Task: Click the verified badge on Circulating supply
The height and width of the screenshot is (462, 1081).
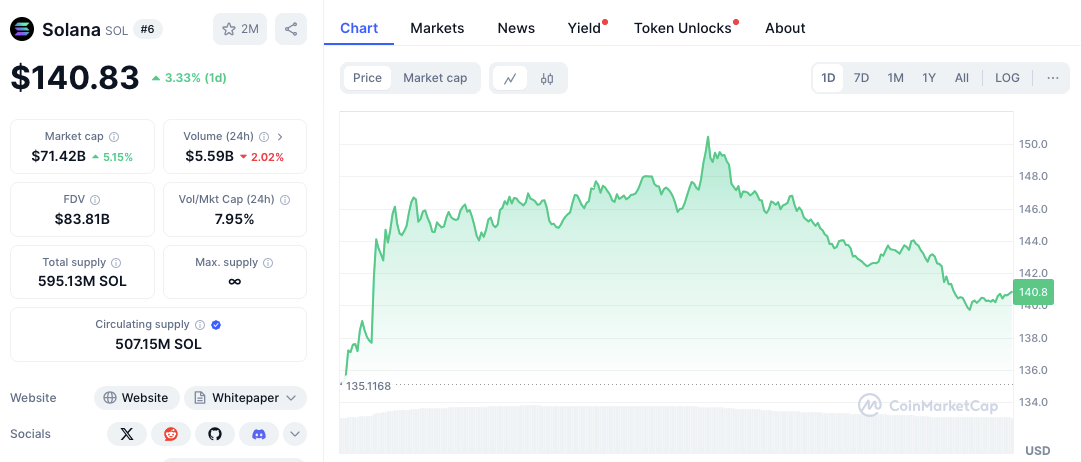Action: click(216, 325)
